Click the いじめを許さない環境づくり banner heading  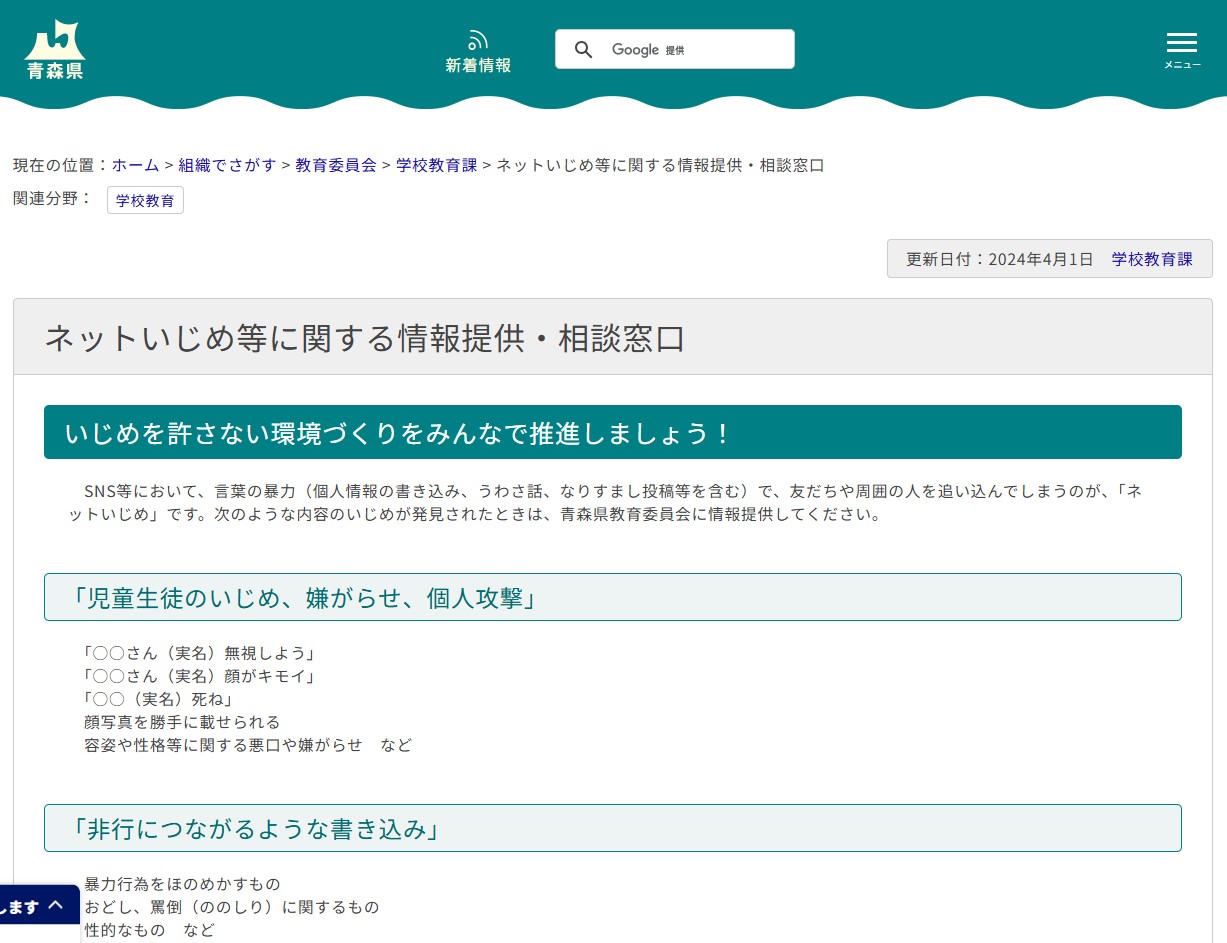[x=396, y=432]
